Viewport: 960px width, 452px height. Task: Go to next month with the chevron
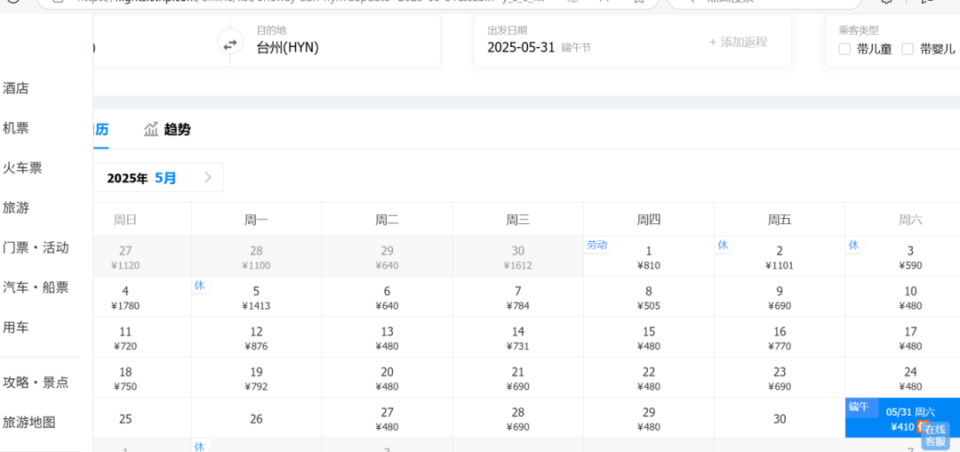tap(208, 178)
